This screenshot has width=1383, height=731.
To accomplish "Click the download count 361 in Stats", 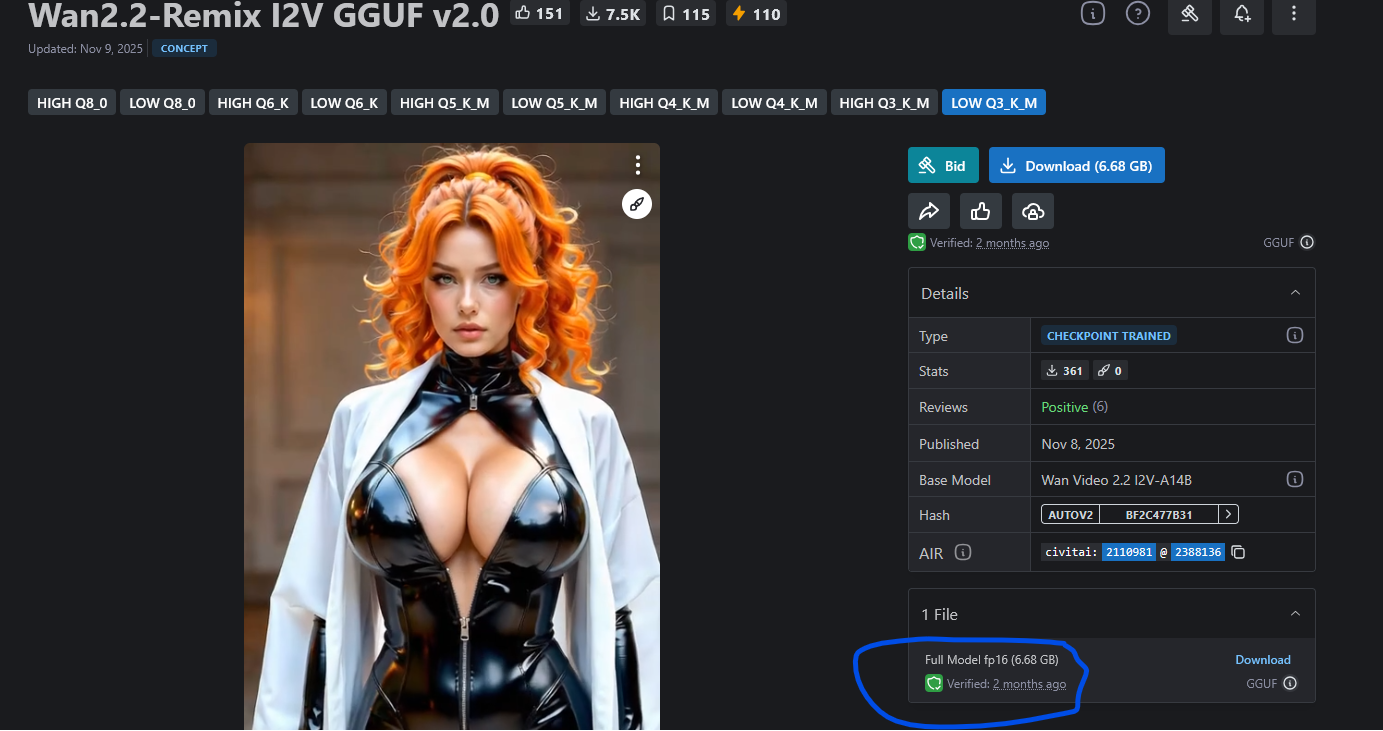I will coord(1064,371).
